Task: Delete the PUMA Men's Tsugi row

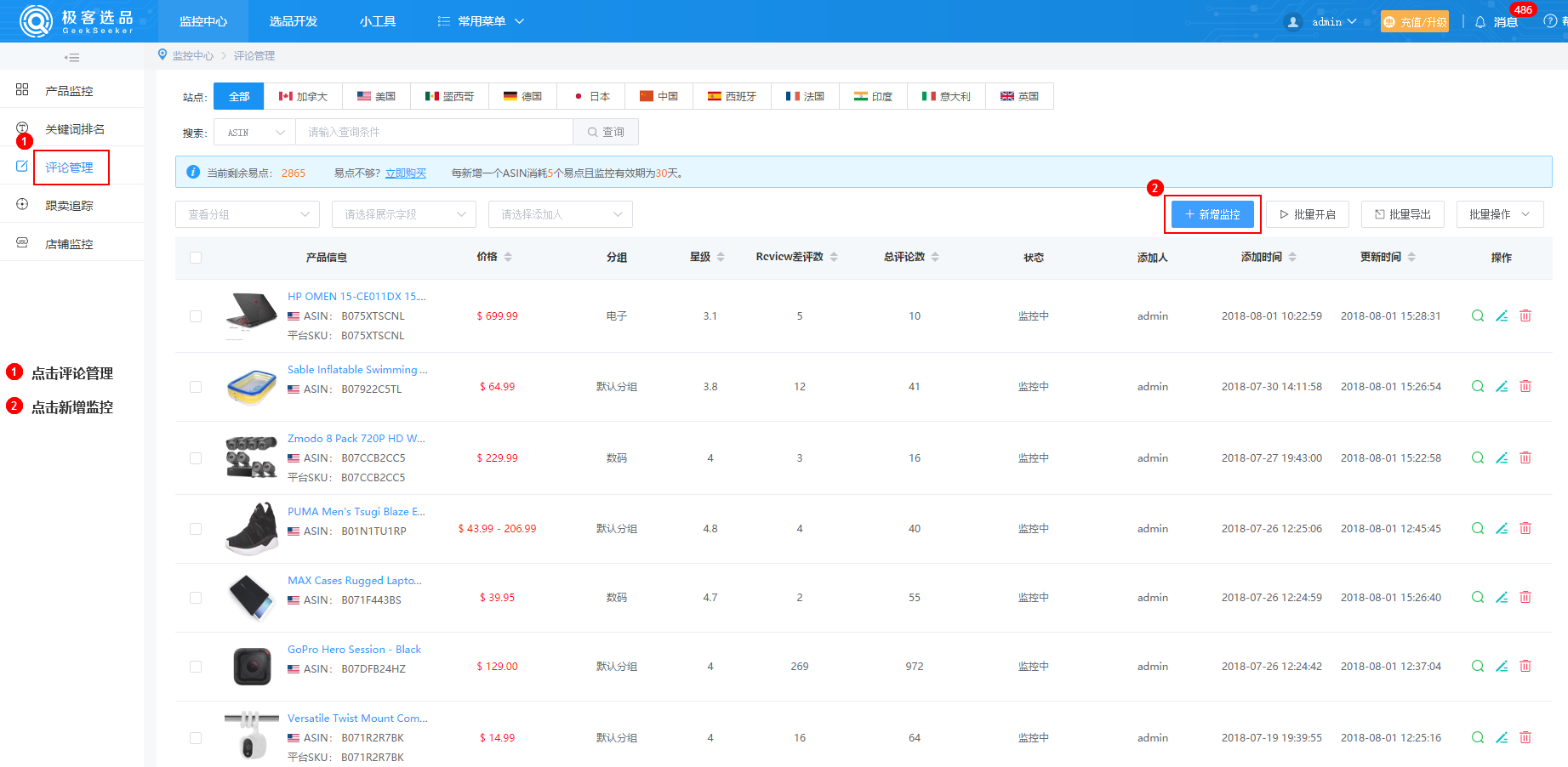Action: click(1525, 528)
